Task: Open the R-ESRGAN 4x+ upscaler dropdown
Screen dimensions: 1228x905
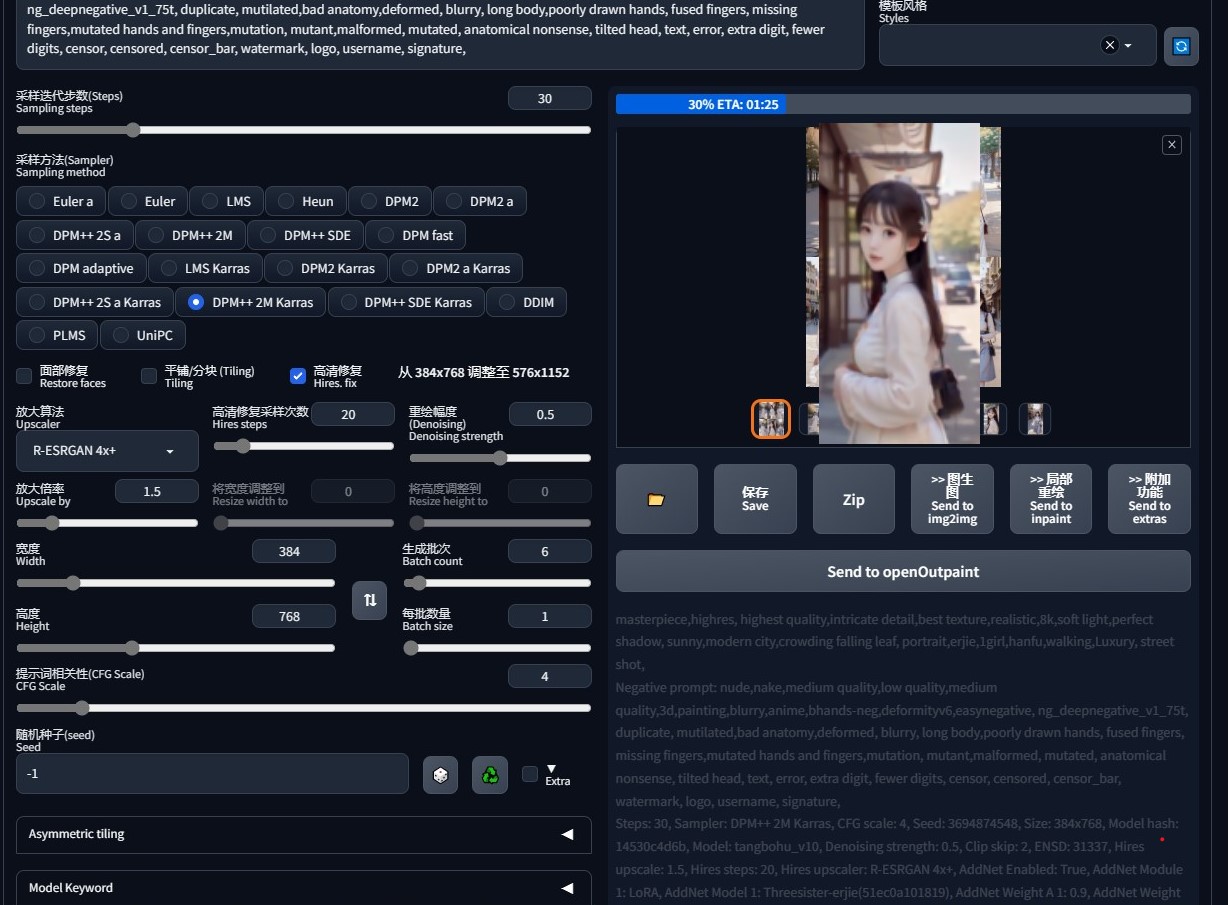Action: tap(107, 451)
